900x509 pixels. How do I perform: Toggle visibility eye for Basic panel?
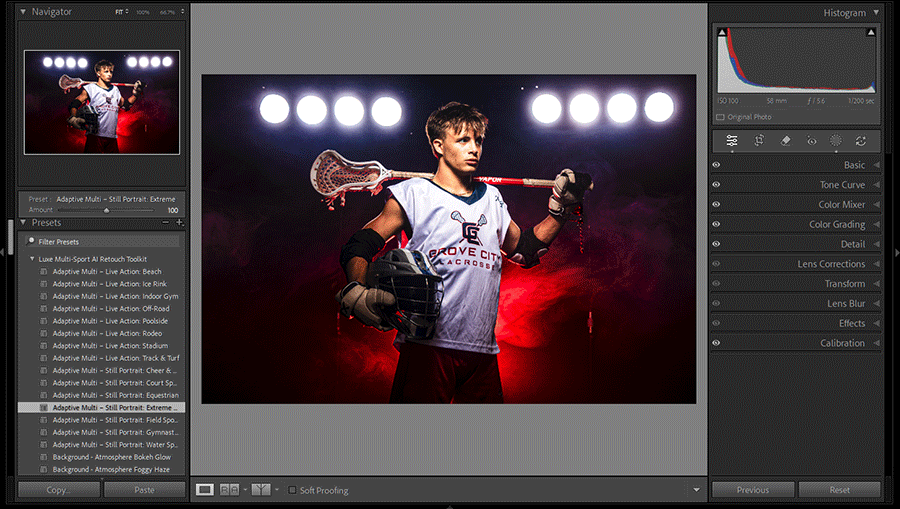coord(717,165)
